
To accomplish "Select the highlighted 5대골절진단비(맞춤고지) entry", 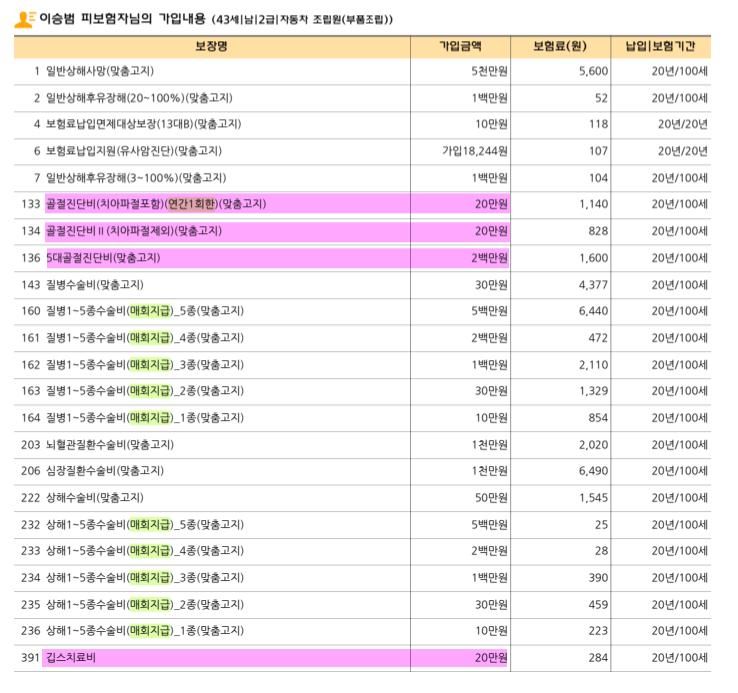I will coord(103,258).
